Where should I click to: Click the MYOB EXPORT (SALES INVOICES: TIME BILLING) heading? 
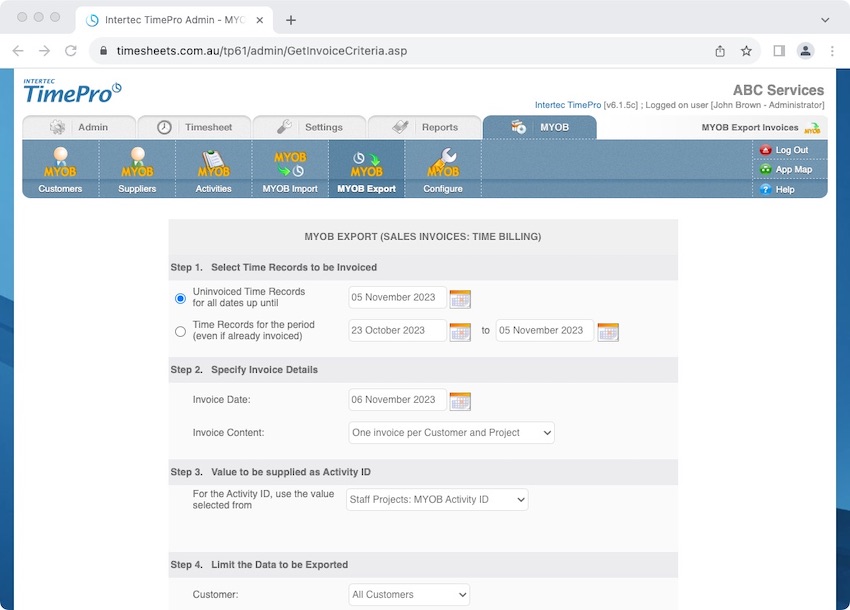point(423,236)
